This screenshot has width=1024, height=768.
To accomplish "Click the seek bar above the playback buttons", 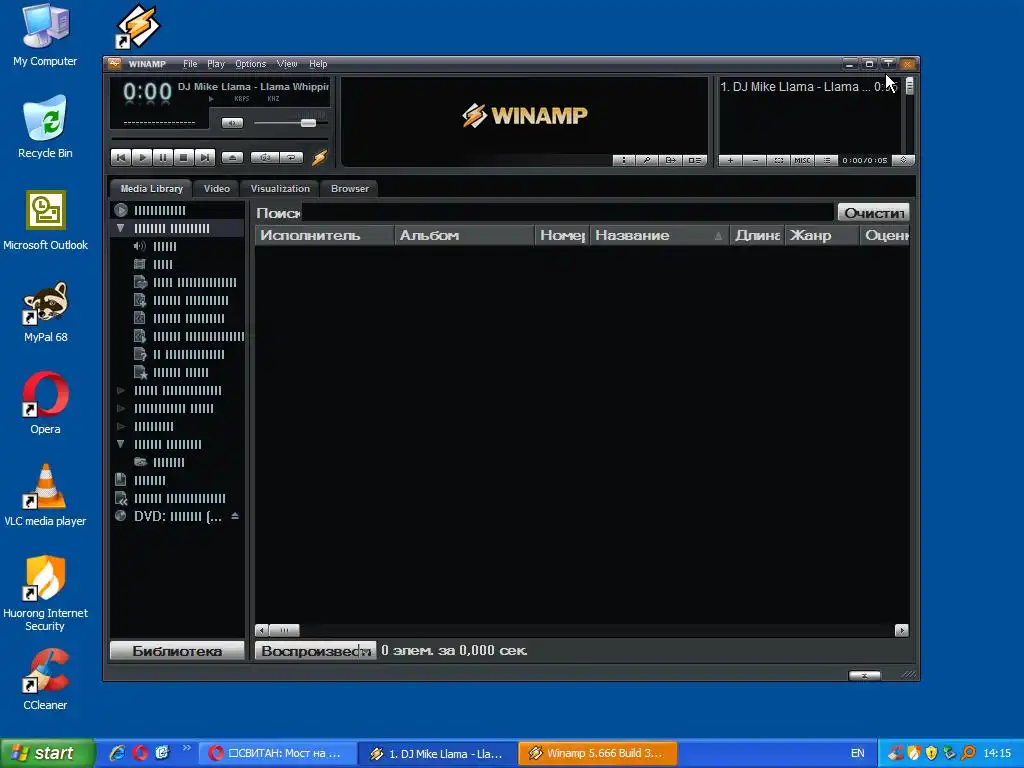I will tap(220, 138).
